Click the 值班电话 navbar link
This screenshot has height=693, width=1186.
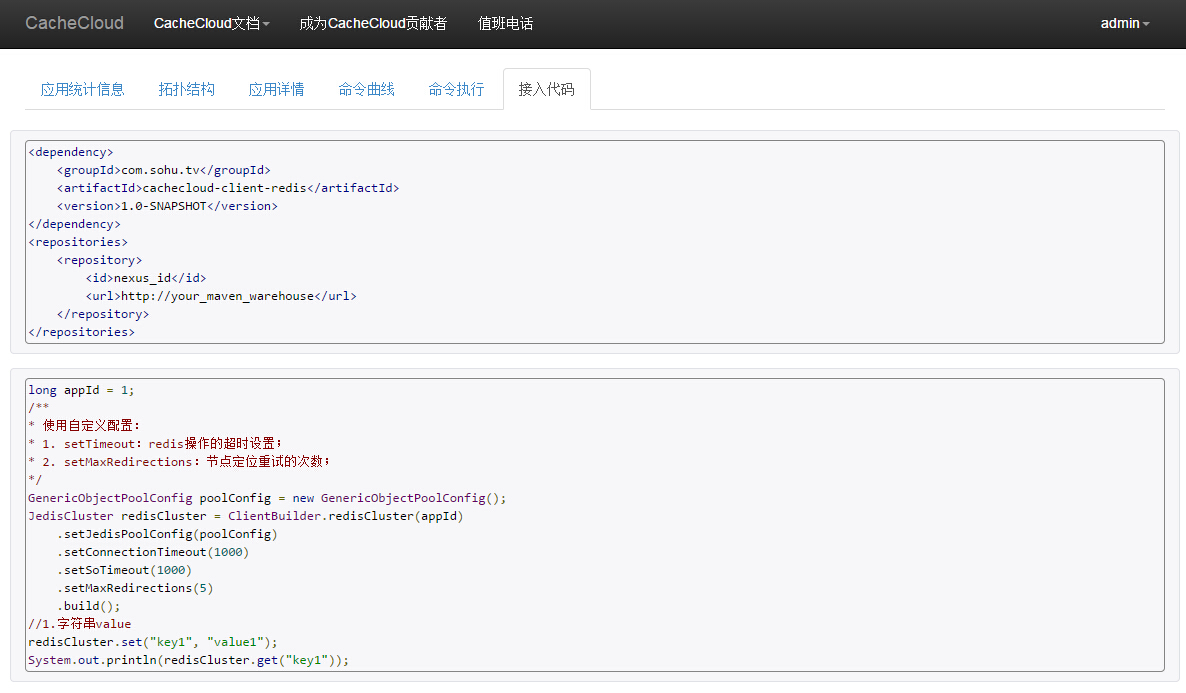pos(505,23)
